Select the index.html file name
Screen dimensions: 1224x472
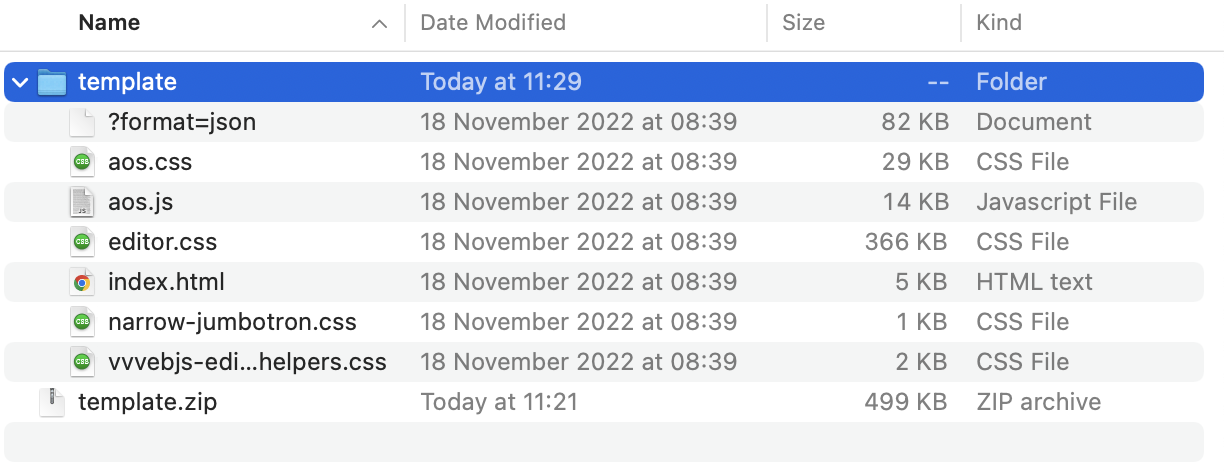point(166,282)
